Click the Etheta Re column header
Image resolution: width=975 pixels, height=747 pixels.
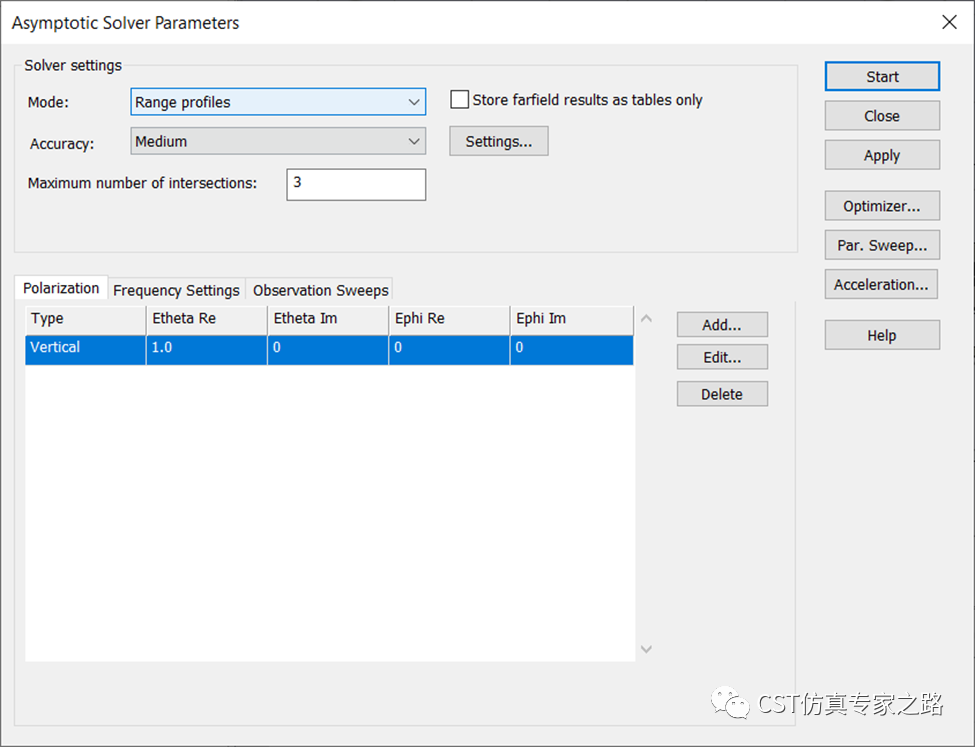[206, 320]
